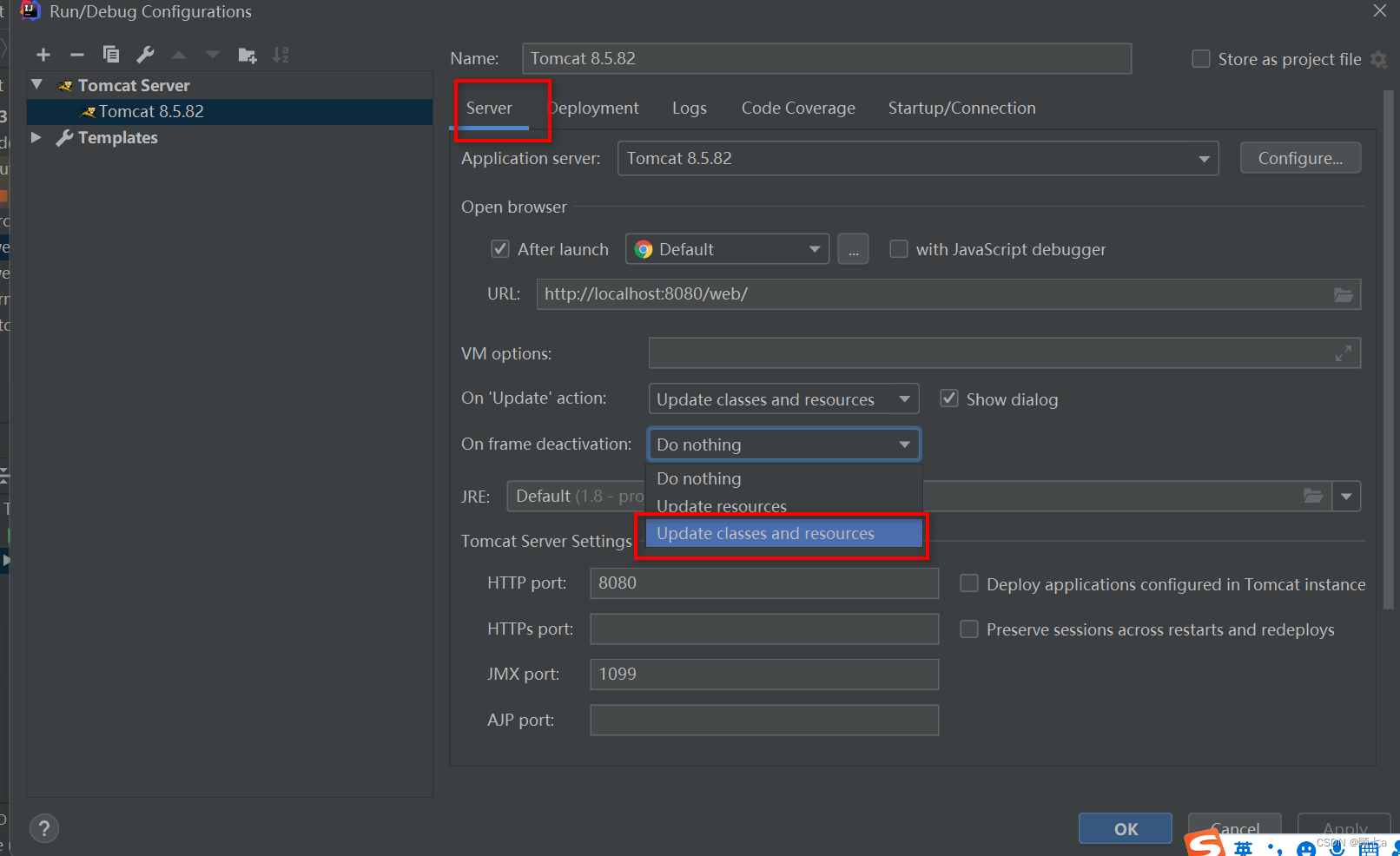Open browser settings with the ellipsis button
This screenshot has width=1400, height=856.
[854, 249]
